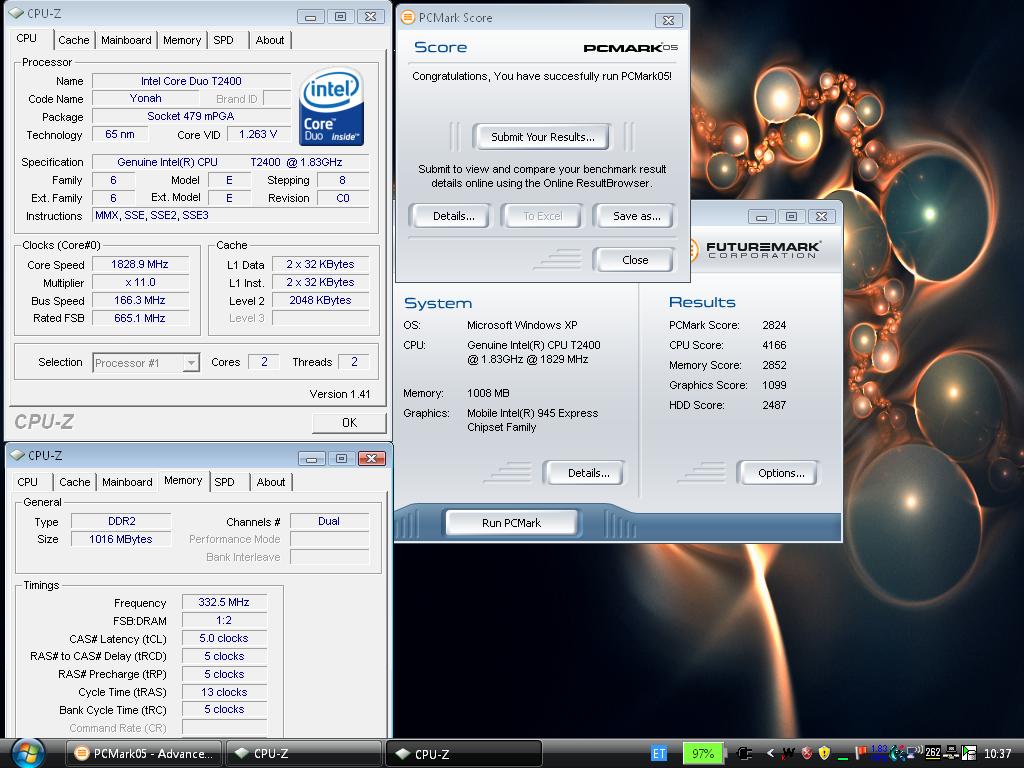Click the yellow security shield tray icon

click(824, 753)
